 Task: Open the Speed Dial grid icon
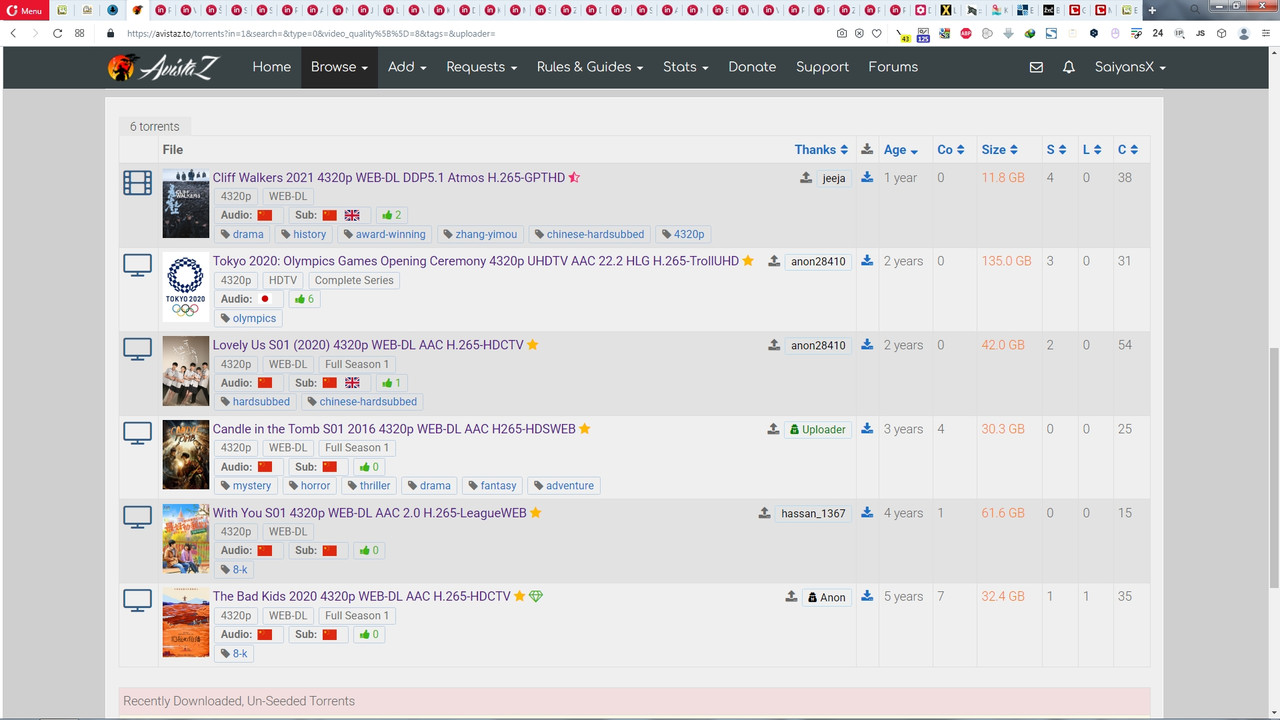click(x=79, y=33)
